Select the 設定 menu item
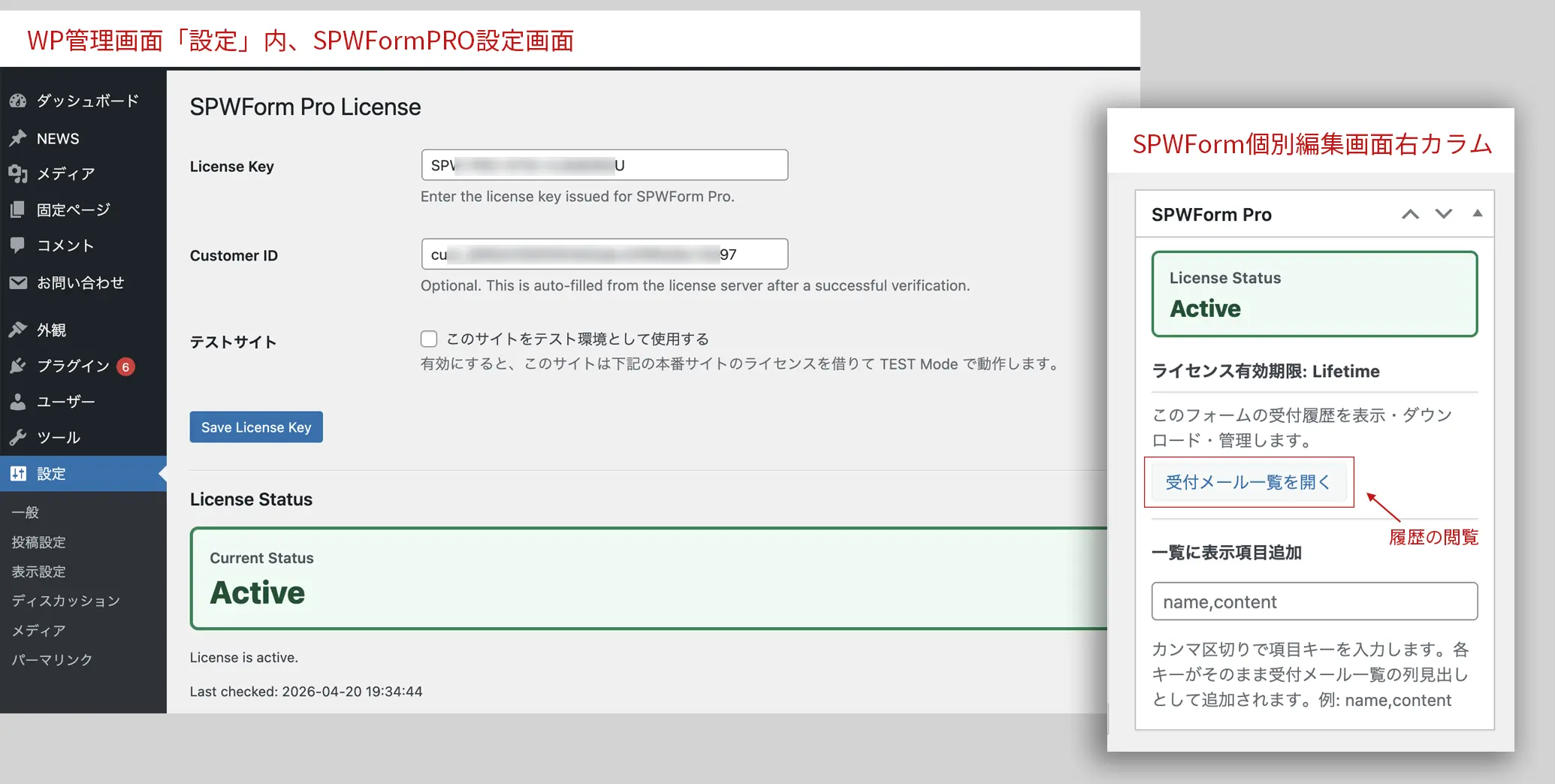Viewport: 1555px width, 784px height. point(83,474)
